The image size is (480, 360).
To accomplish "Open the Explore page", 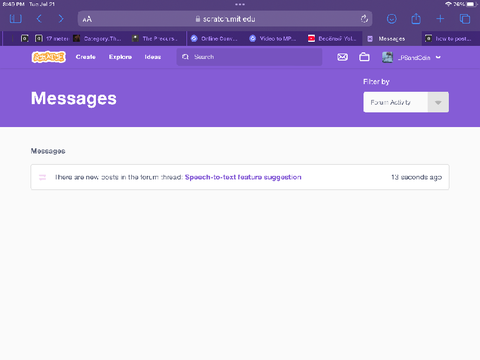I will 120,57.
